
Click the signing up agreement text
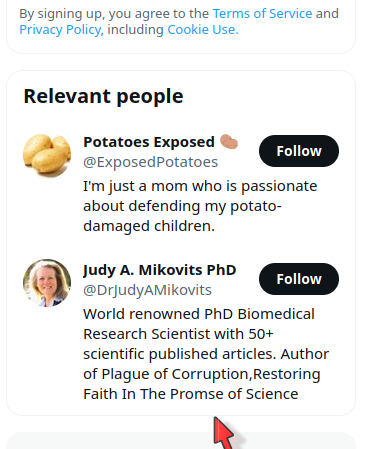pos(179,22)
